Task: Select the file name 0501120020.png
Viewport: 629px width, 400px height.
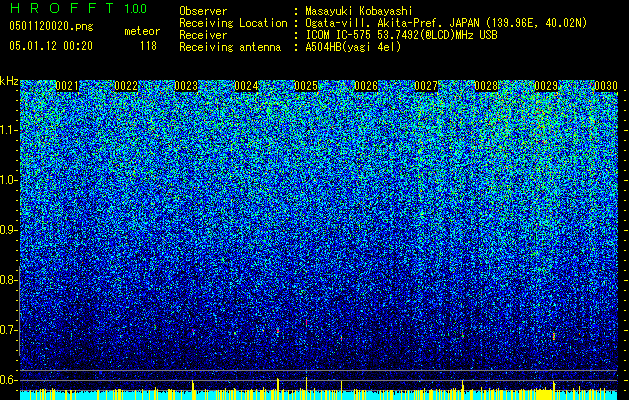Action: pyautogui.click(x=51, y=26)
